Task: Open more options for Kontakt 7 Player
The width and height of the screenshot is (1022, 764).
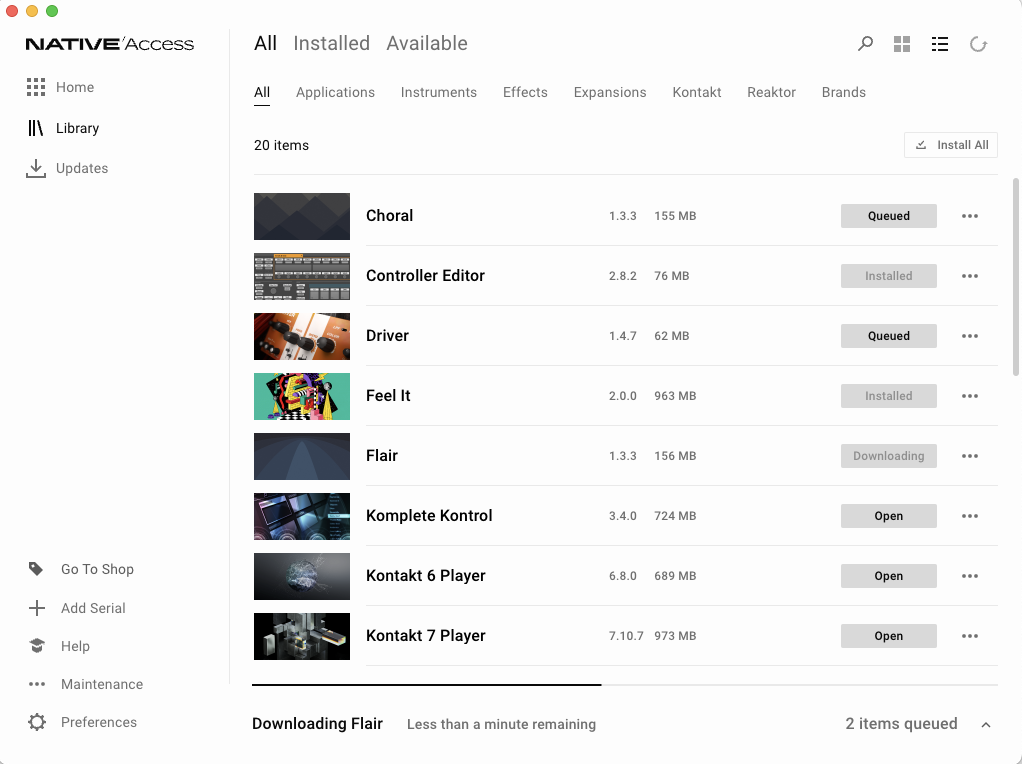Action: tap(970, 636)
